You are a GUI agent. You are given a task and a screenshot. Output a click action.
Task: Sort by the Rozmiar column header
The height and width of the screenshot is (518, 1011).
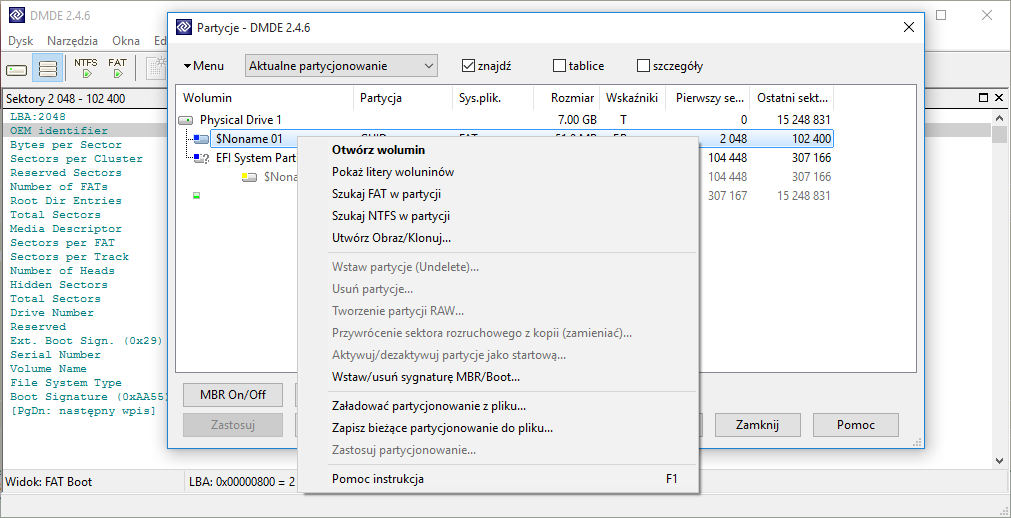[567, 98]
